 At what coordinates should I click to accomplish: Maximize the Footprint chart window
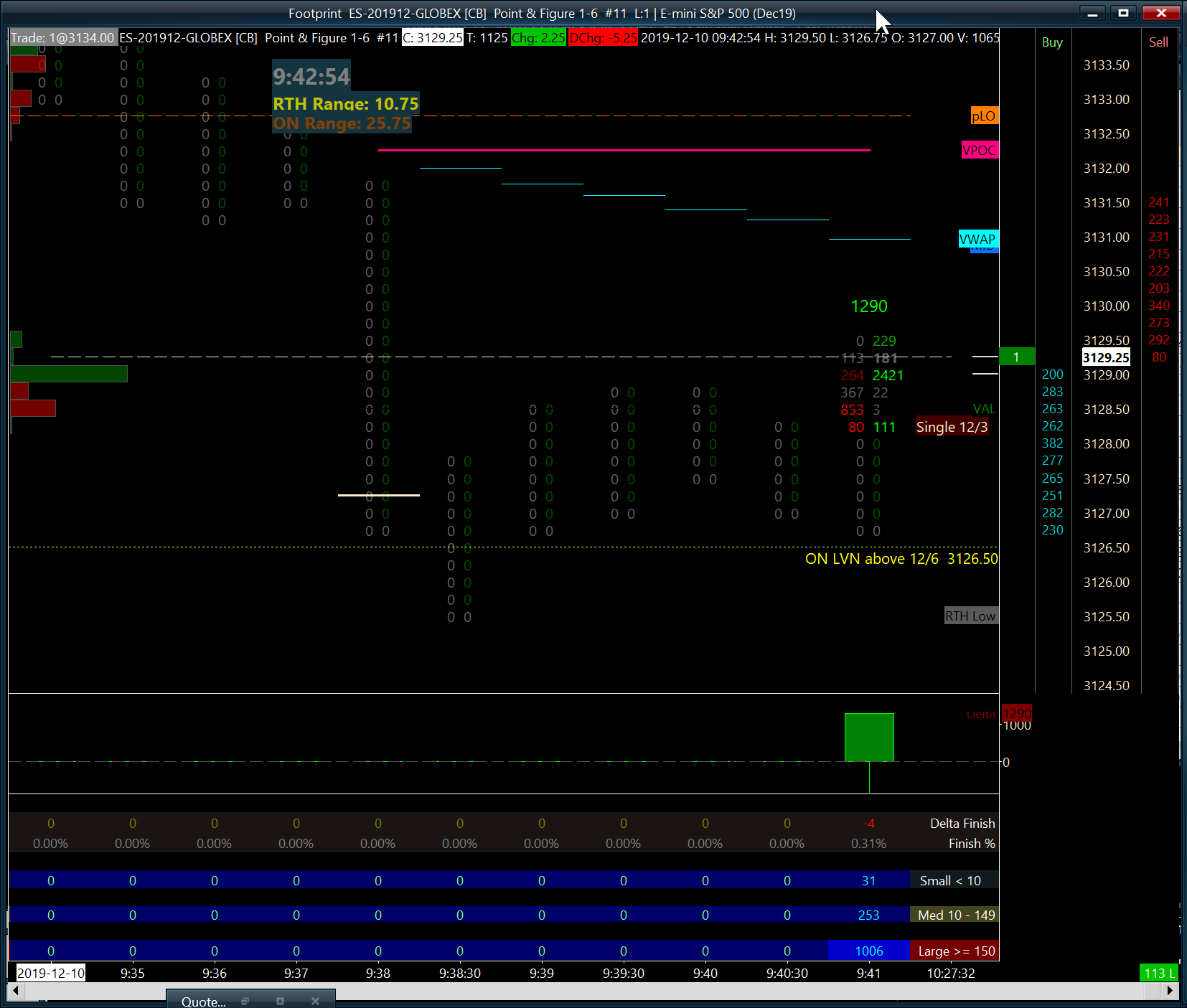coord(1123,13)
